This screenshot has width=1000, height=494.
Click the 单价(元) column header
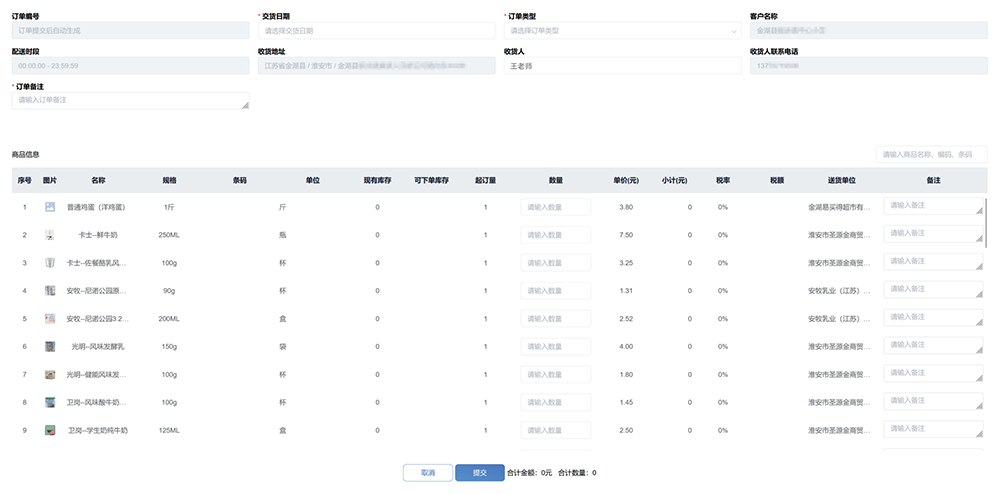tap(626, 180)
